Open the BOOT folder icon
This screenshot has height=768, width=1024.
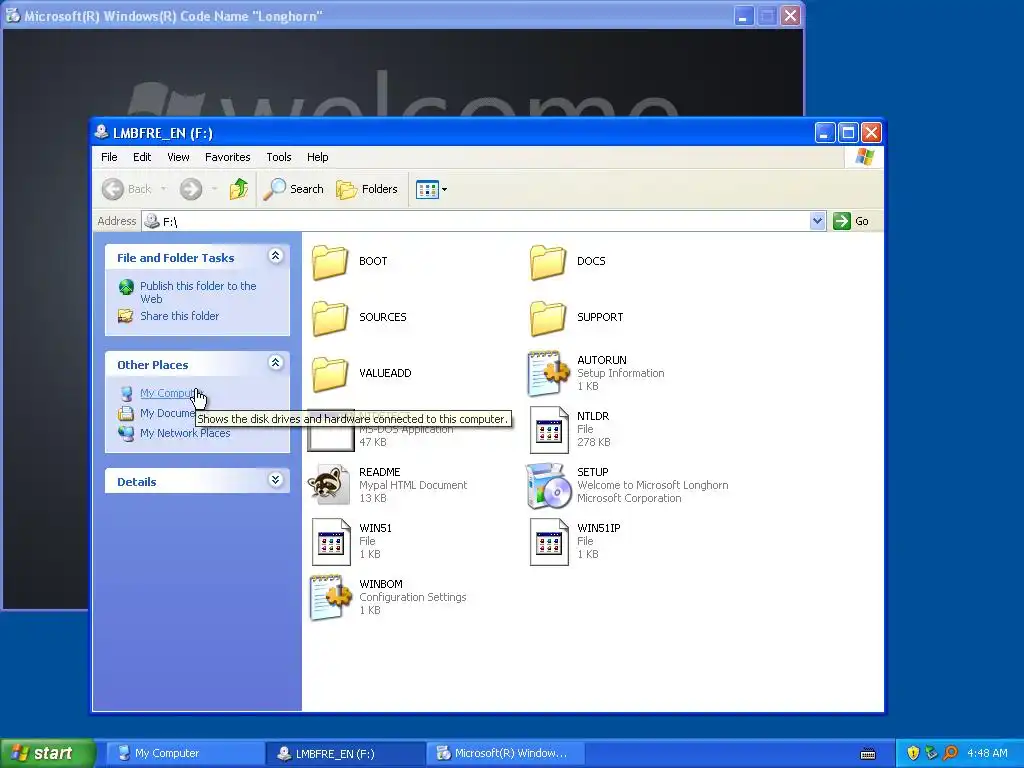pos(330,262)
